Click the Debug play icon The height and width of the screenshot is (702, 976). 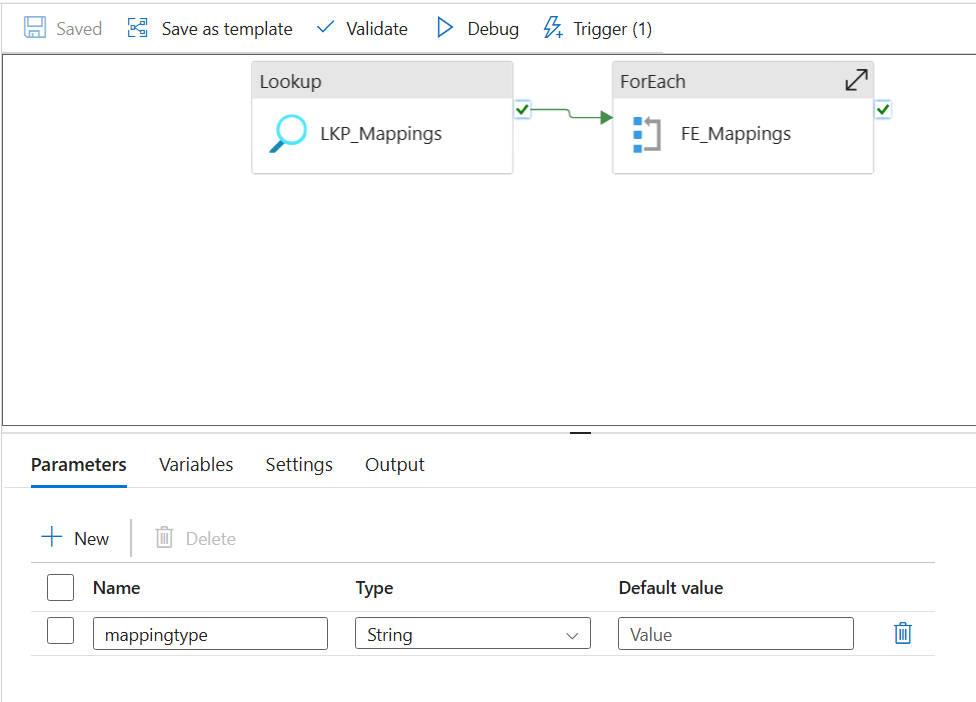pyautogui.click(x=446, y=28)
